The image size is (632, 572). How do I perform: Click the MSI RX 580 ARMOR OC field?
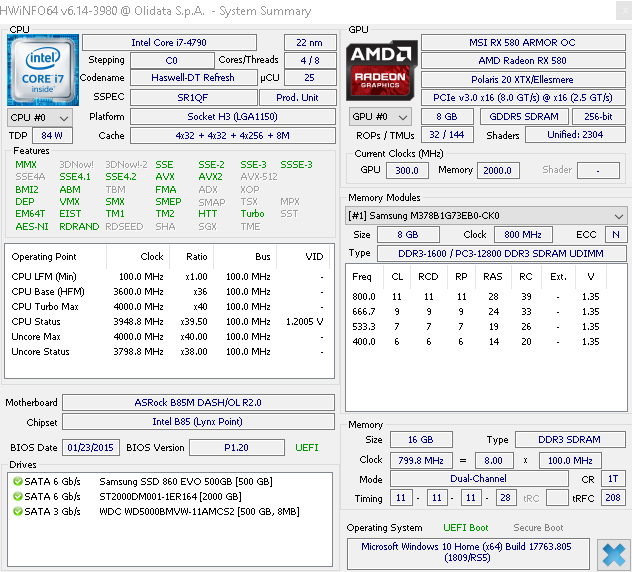tap(523, 42)
